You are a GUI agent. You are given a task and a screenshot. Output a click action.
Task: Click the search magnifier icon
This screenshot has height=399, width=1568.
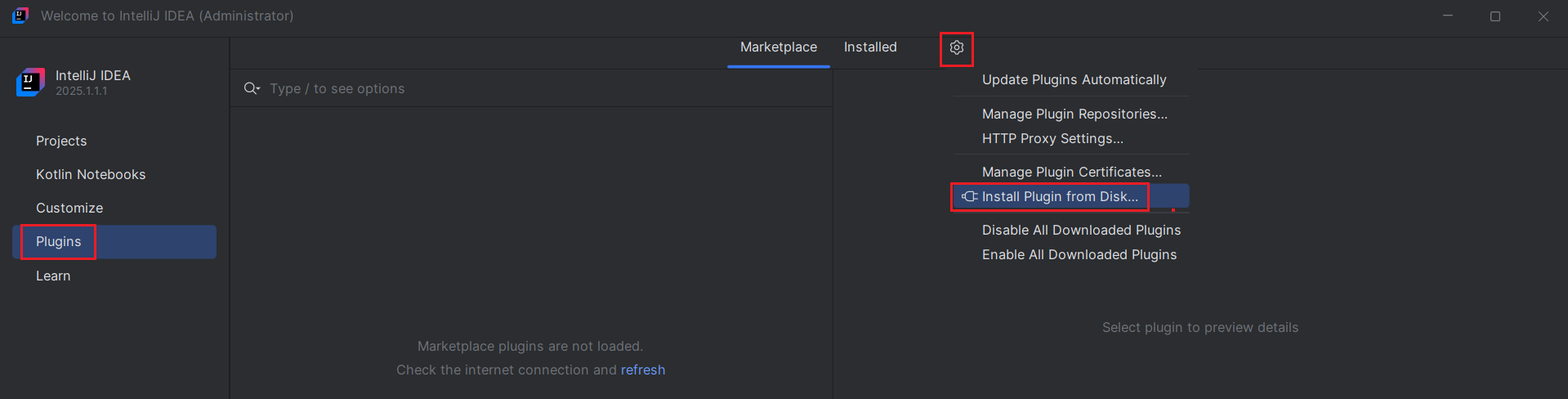click(x=252, y=88)
